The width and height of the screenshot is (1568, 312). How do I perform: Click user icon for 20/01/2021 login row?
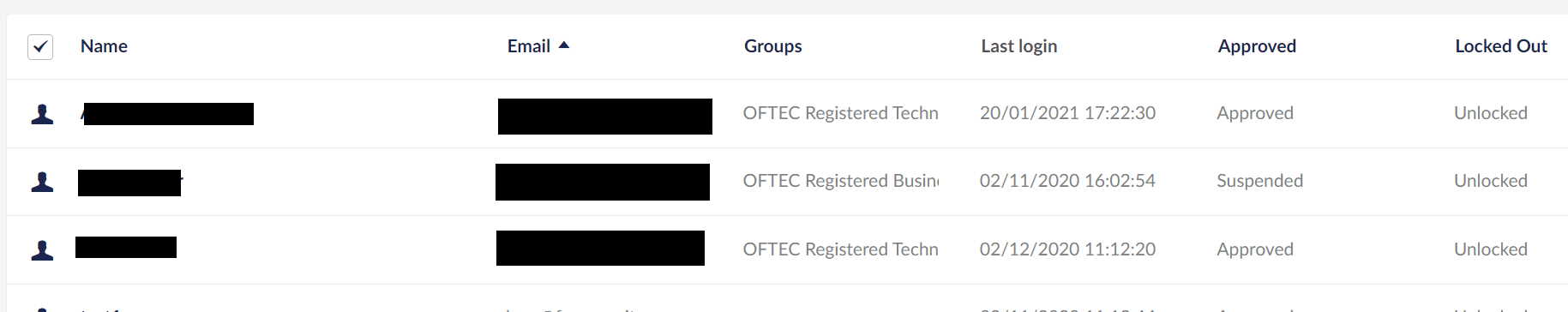point(42,114)
